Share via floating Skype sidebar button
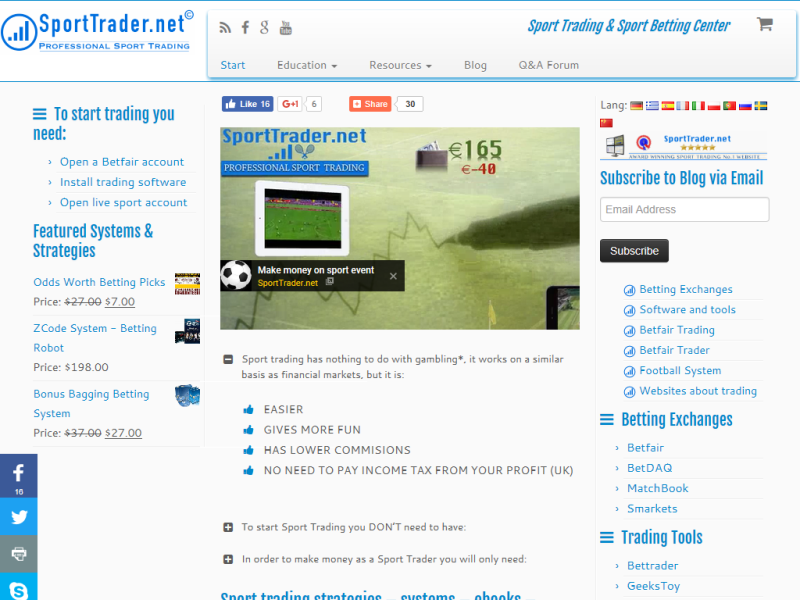Image resolution: width=800 pixels, height=600 pixels. point(18,587)
